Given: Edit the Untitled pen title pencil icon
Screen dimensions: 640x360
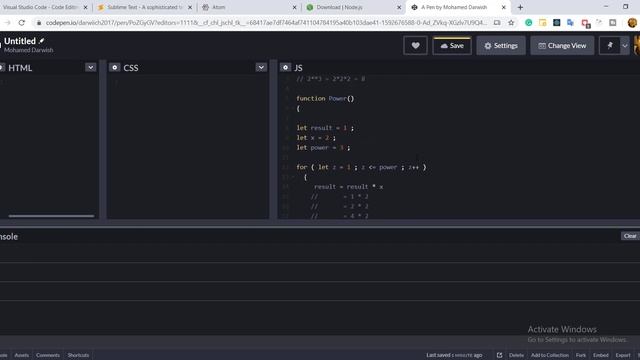Looking at the screenshot, I should tap(42, 41).
